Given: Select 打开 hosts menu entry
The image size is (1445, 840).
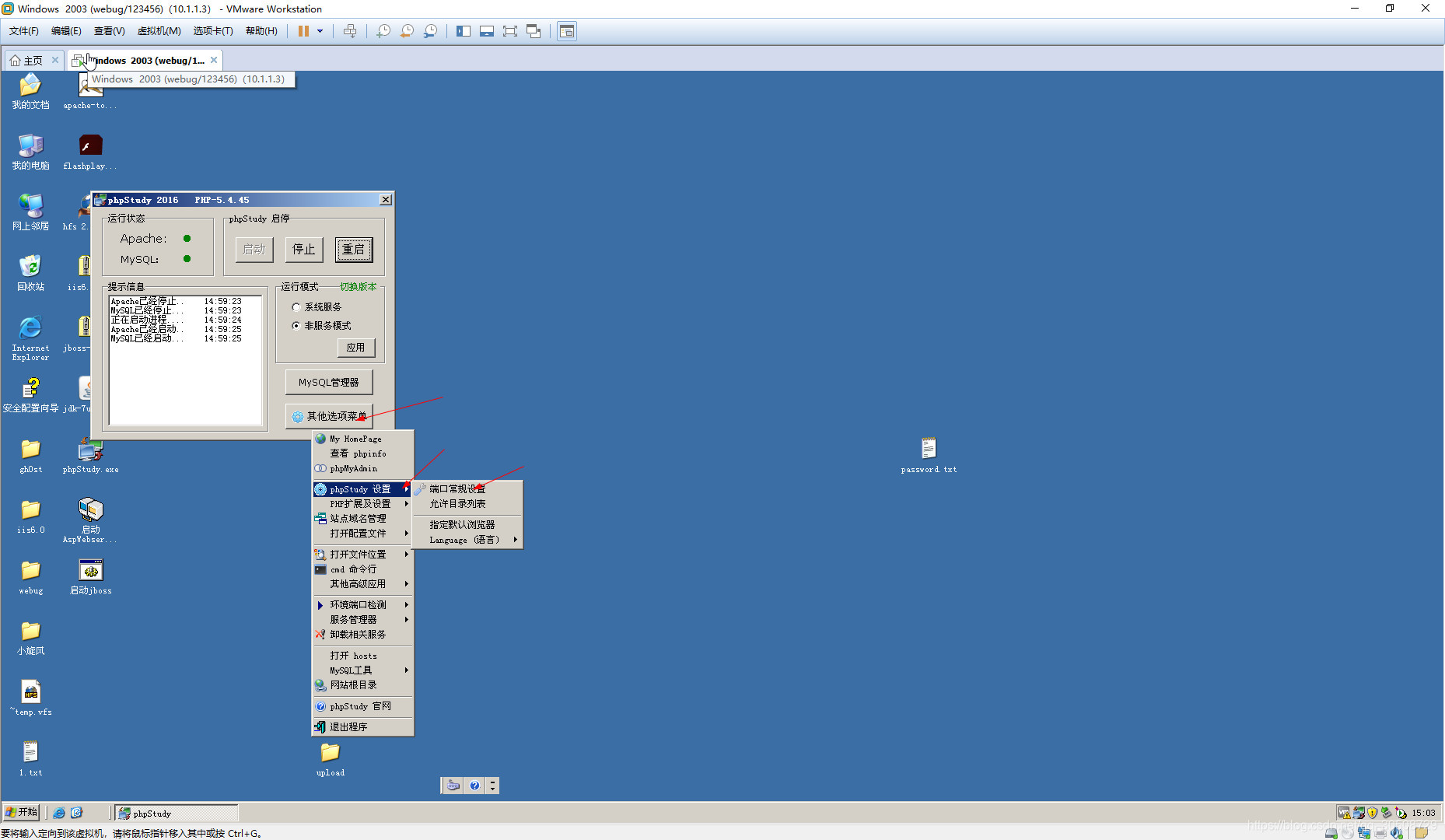Looking at the screenshot, I should point(362,656).
